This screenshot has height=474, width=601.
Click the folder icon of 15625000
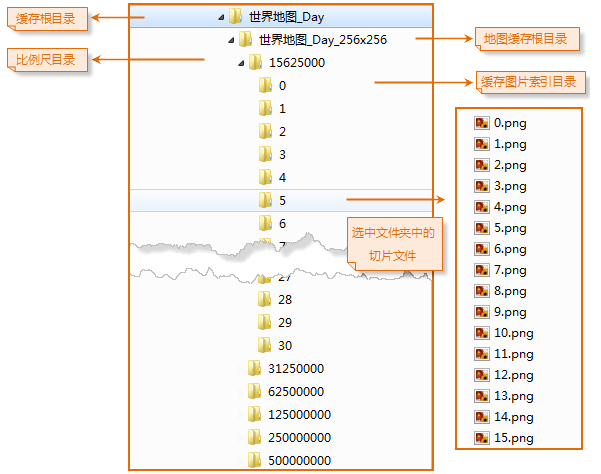[255, 62]
